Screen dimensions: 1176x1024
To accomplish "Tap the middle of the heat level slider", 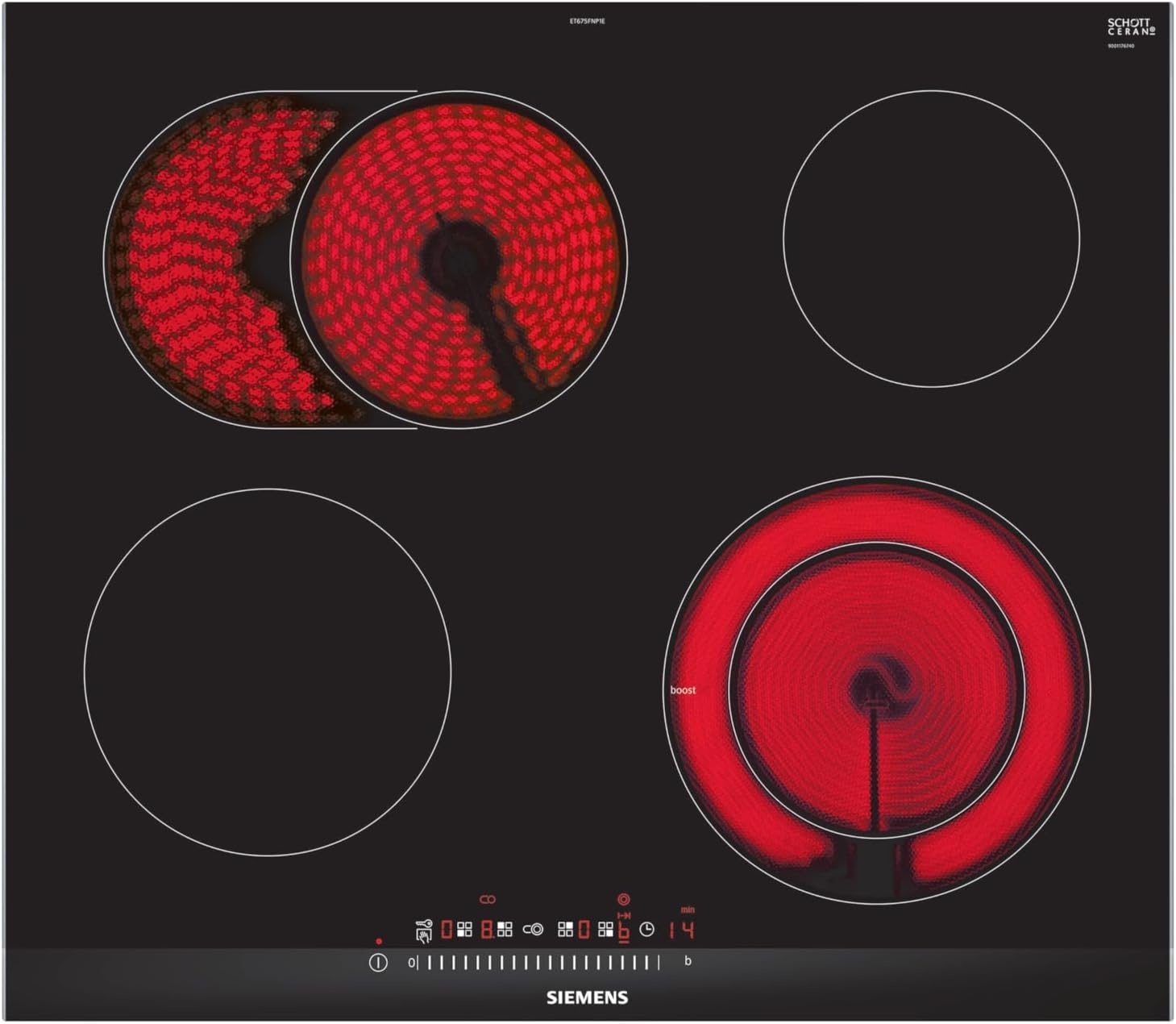I will pyautogui.click(x=538, y=962).
